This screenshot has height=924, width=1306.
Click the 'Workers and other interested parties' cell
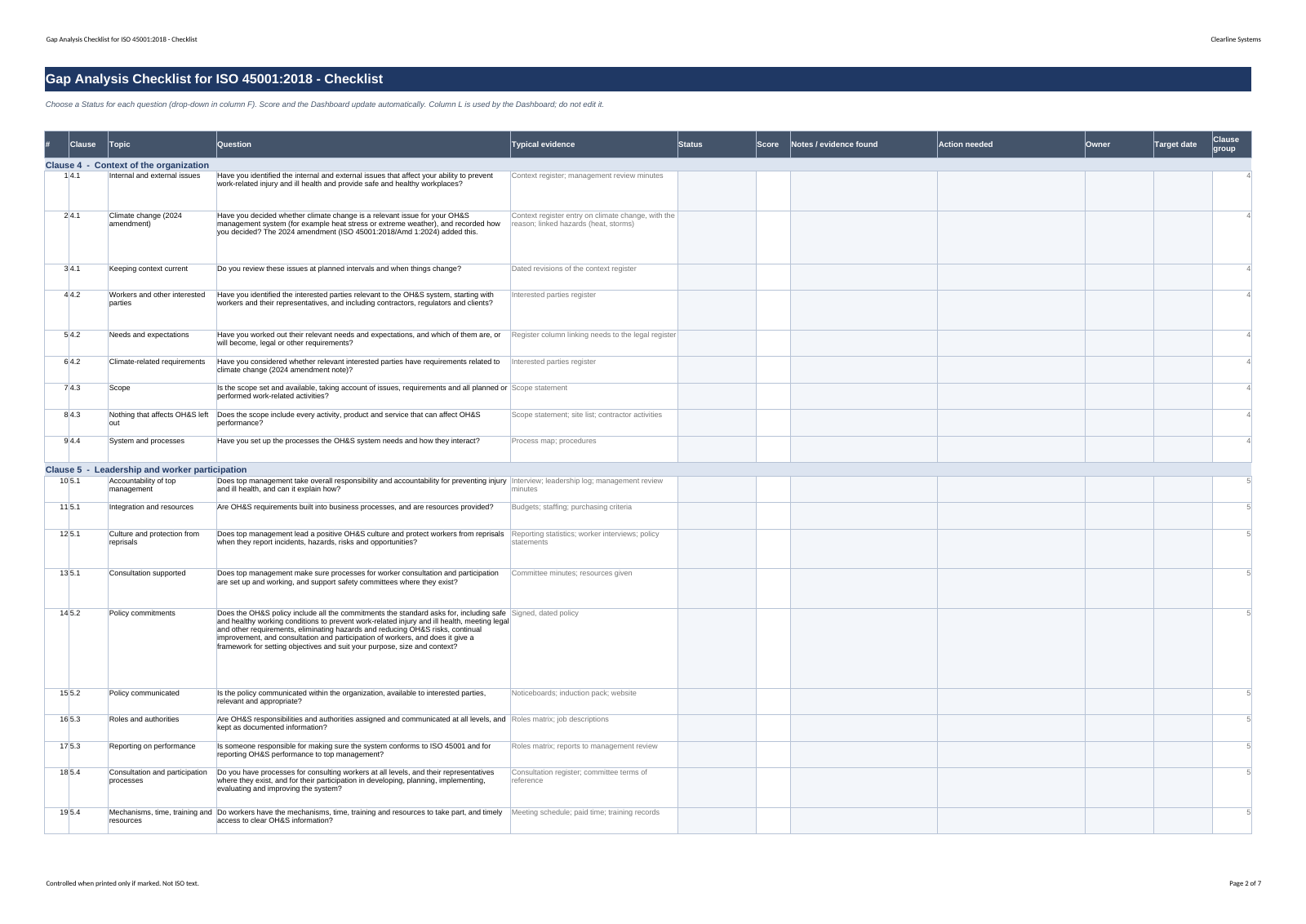point(162,310)
